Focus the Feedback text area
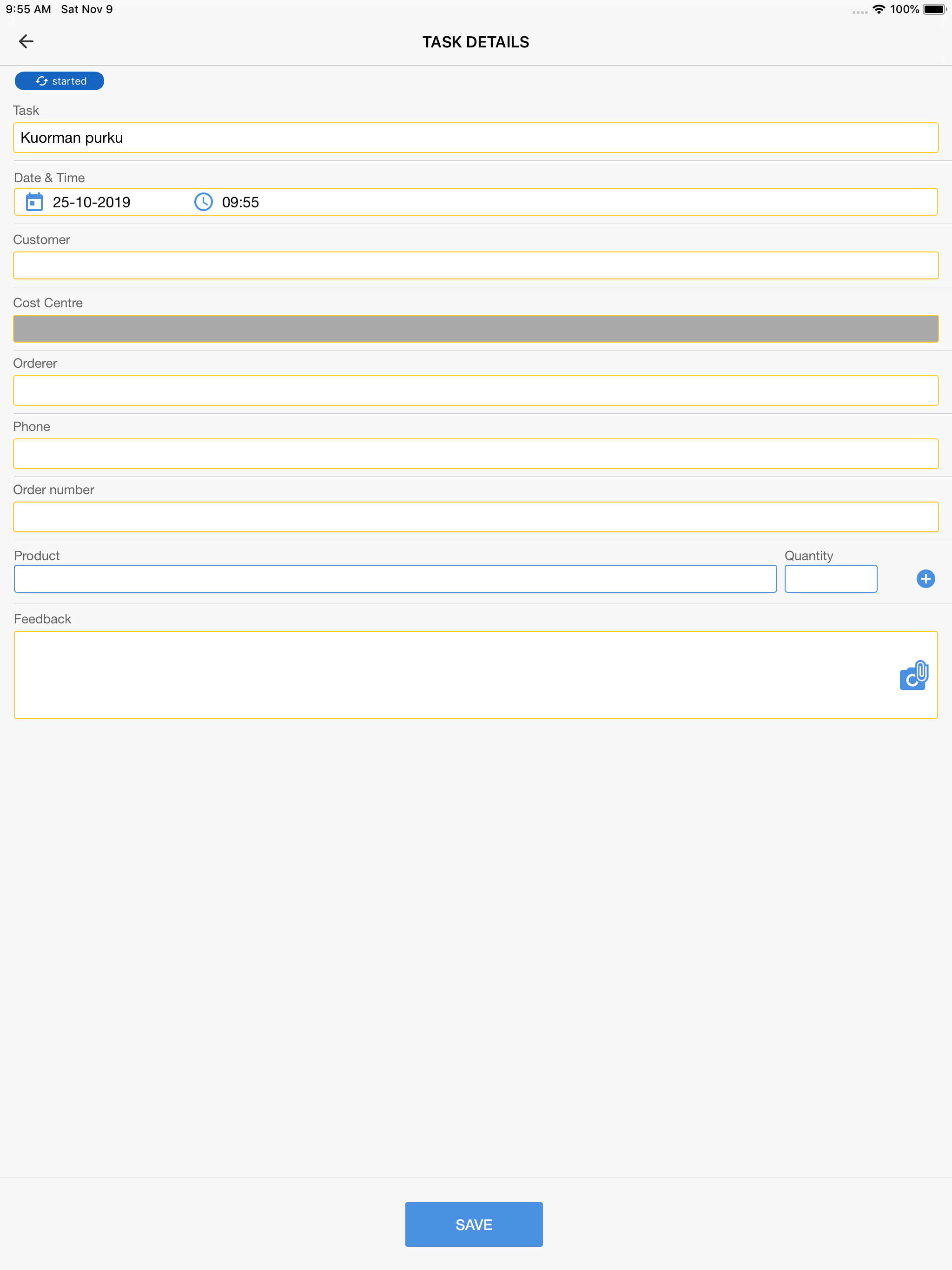 tap(476, 675)
